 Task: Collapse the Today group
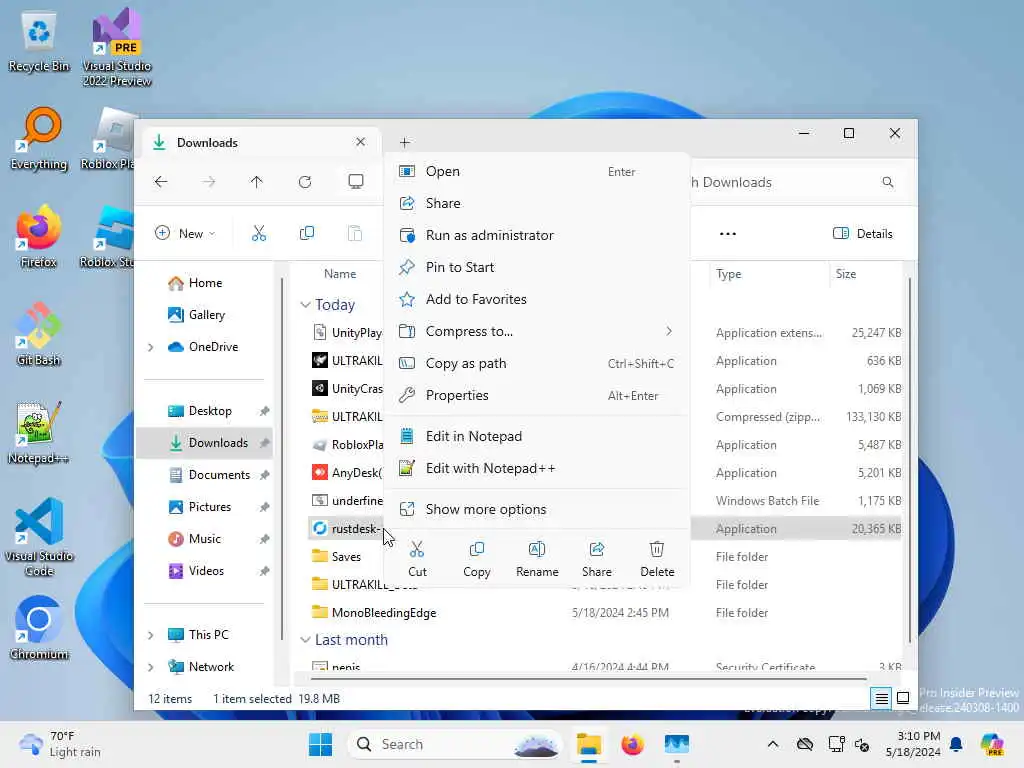pos(305,305)
